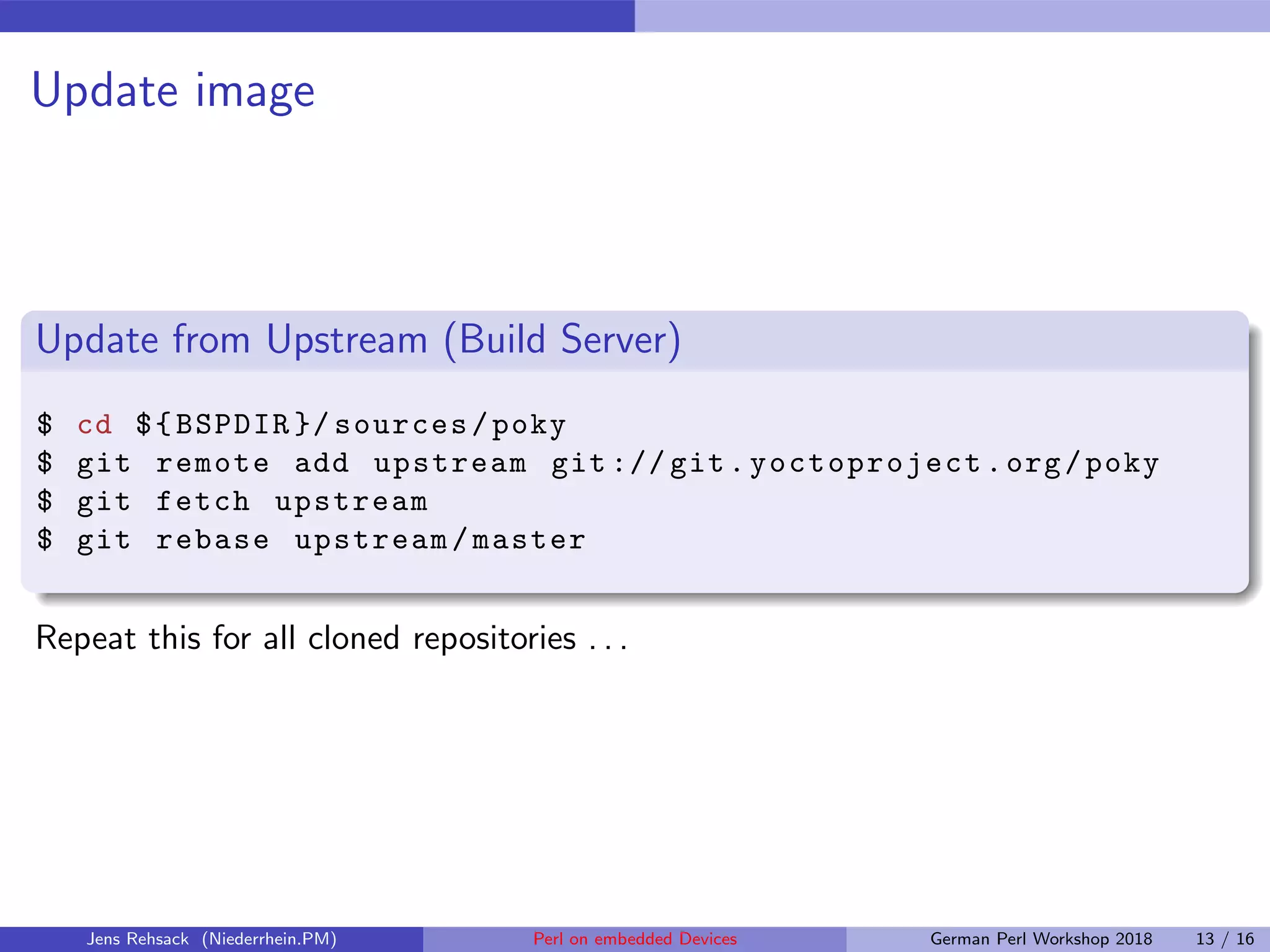Click the 'Update image' slide title
This screenshot has width=1270, height=952.
point(174,91)
